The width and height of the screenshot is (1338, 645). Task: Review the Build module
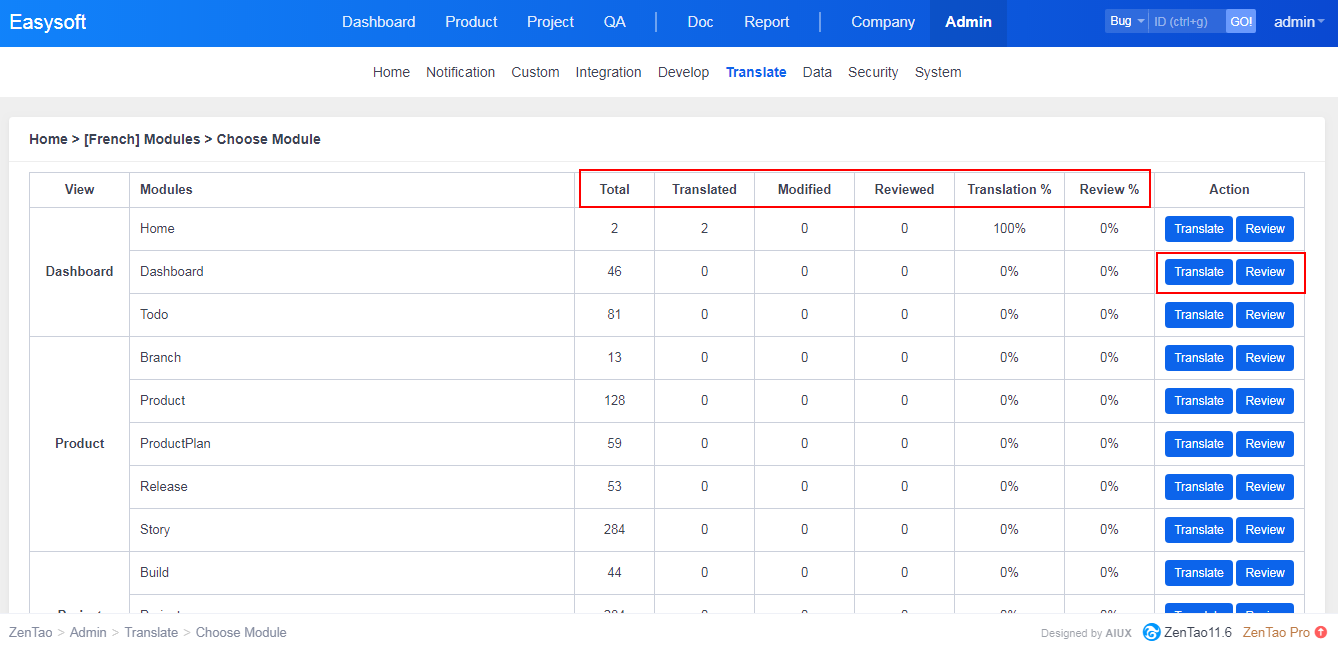(1264, 573)
